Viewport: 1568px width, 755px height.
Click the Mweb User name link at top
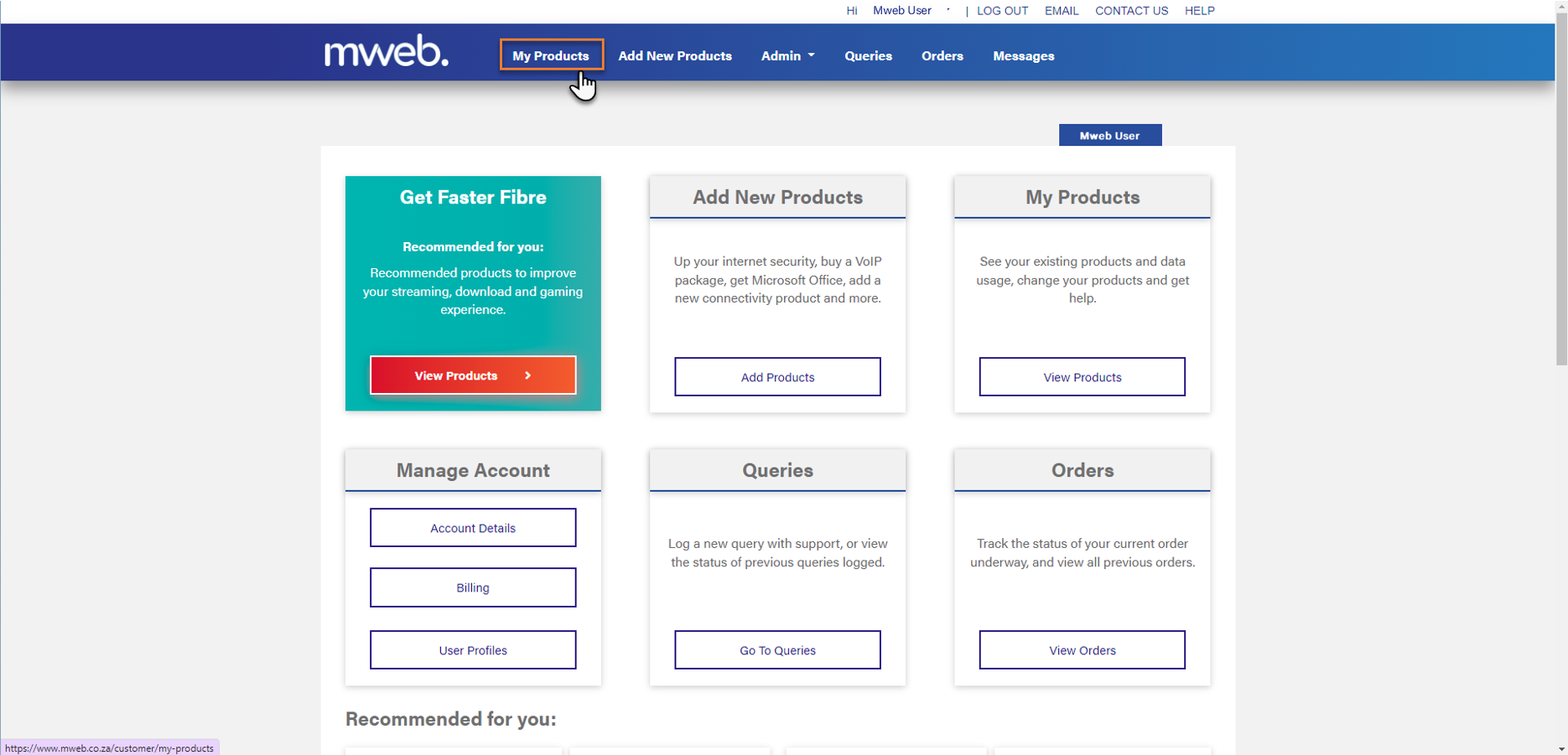point(901,11)
